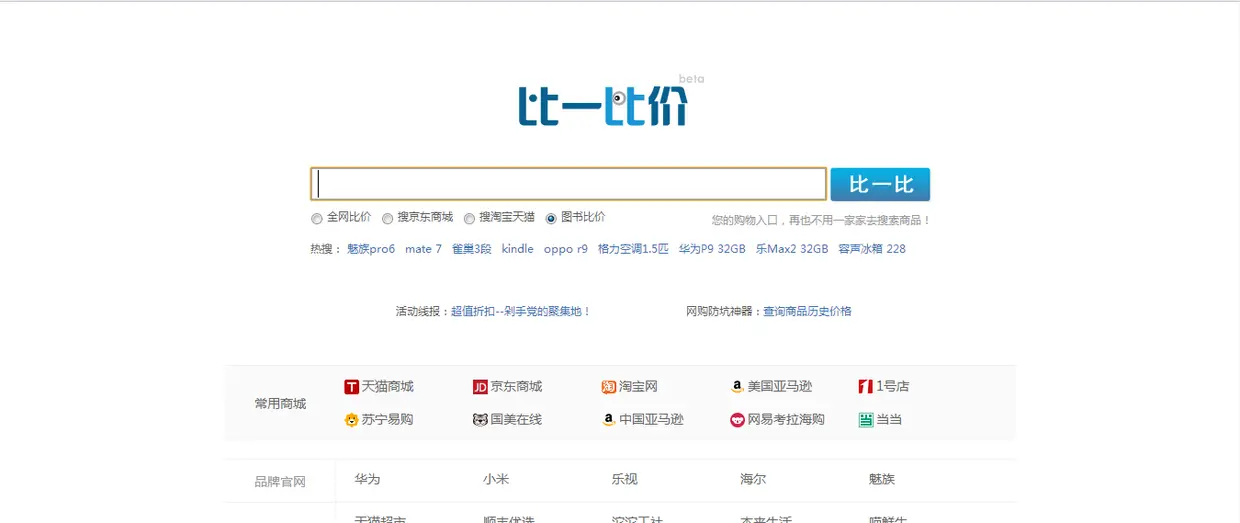Click the China Amazon 'a' logo icon
Screen dimensions: 1240x523
(x=608, y=420)
